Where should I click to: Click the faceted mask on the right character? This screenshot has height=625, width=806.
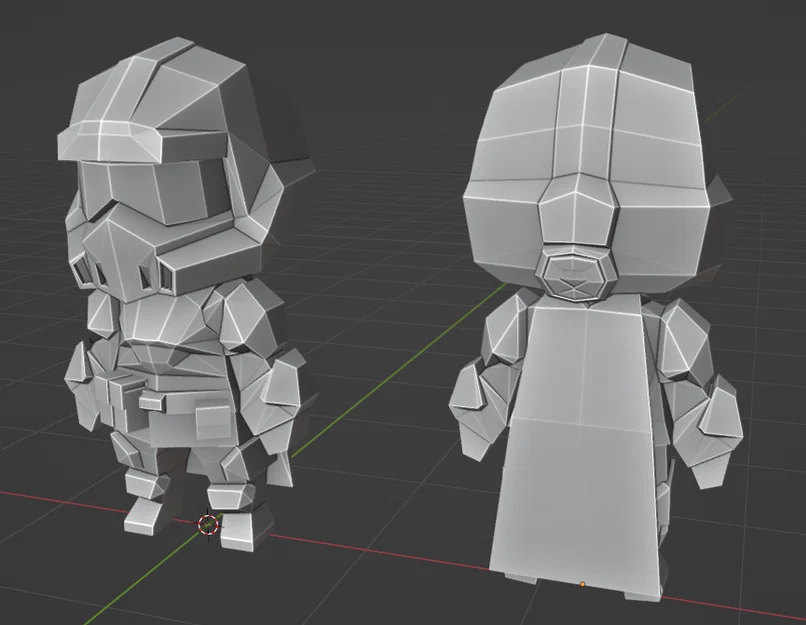point(575,275)
